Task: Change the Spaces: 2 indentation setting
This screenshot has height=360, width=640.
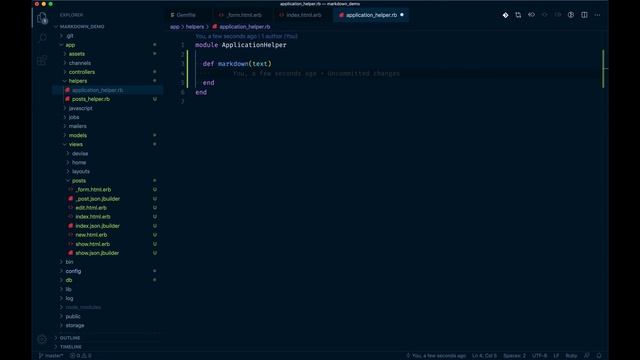Action: pos(514,356)
